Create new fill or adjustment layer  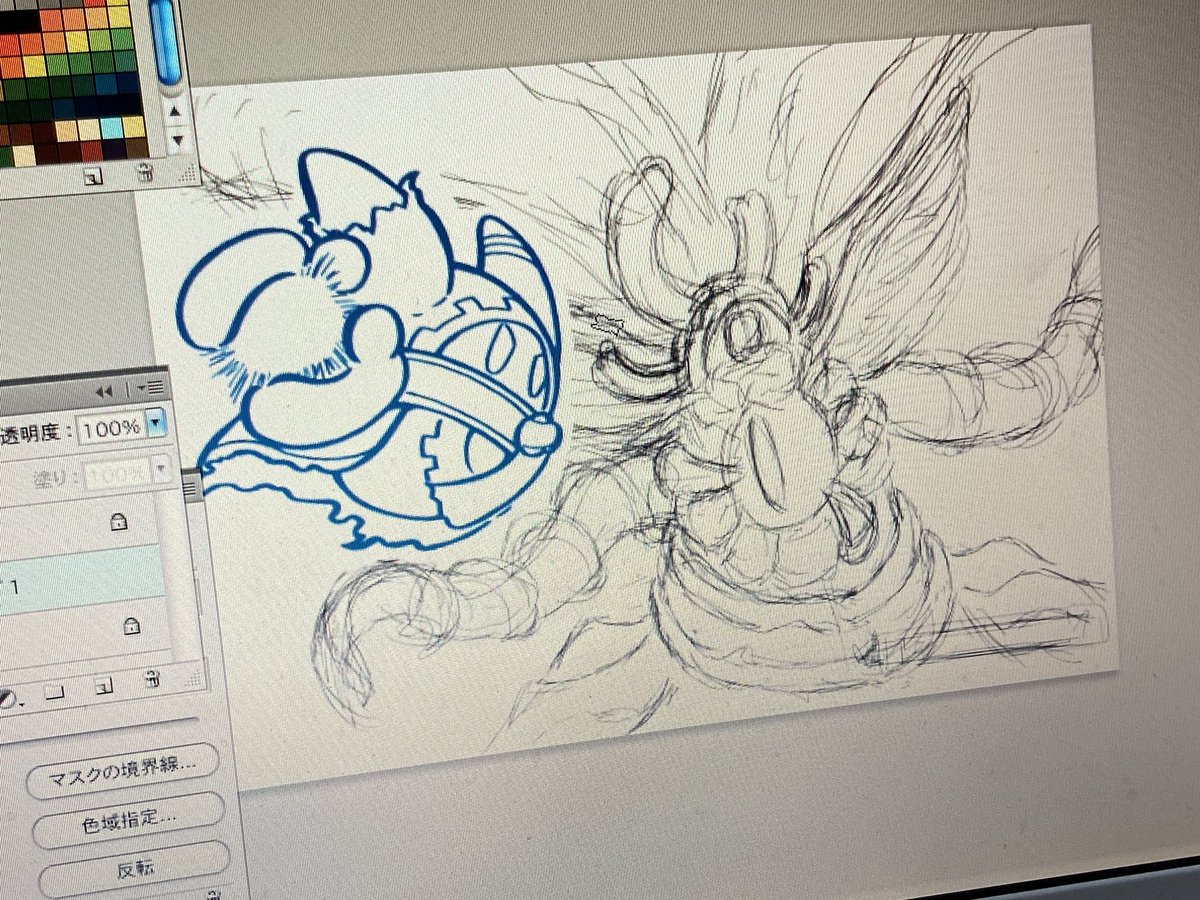pos(8,700)
